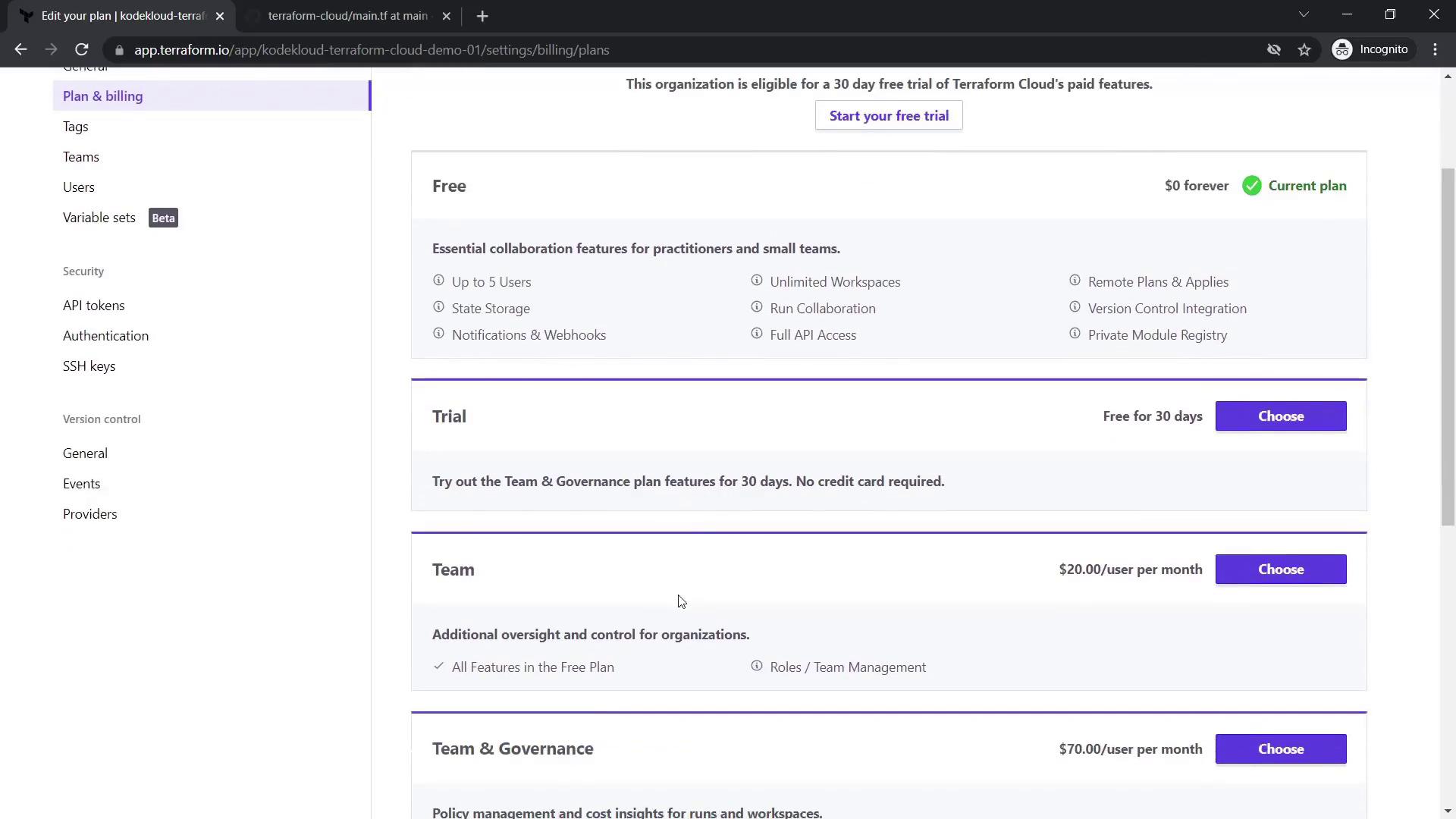Click info icon next to State Storage
The image size is (1456, 819).
[x=438, y=307]
